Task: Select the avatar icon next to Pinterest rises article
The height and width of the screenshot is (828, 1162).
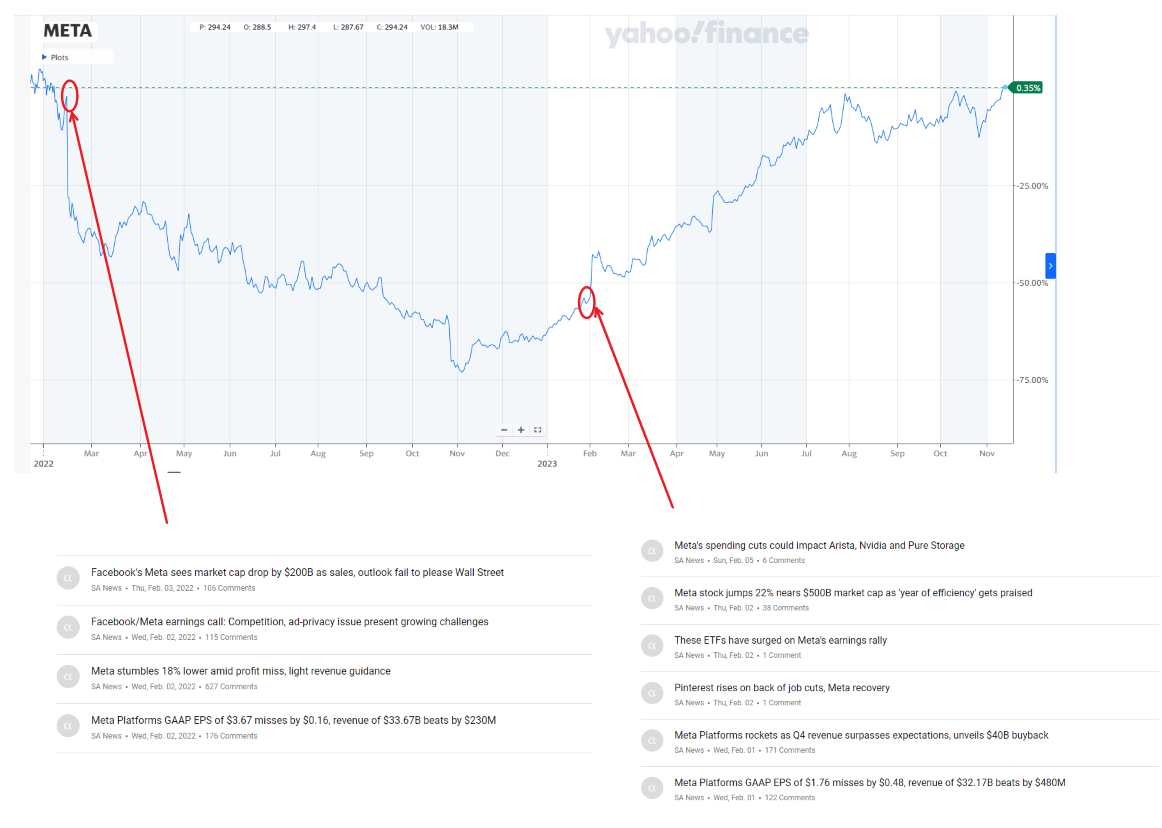Action: pos(652,692)
